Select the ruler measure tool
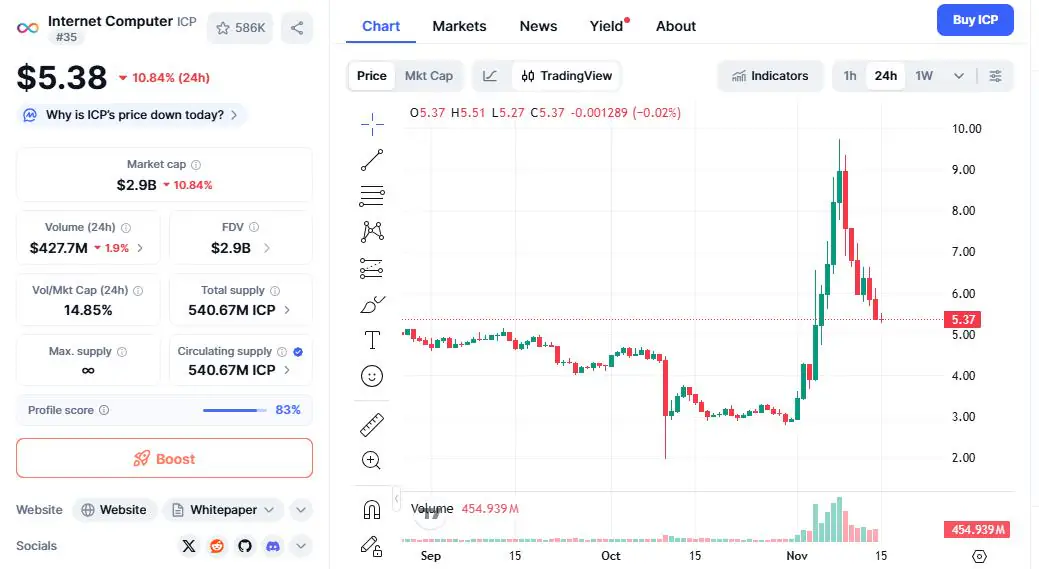 pos(372,424)
